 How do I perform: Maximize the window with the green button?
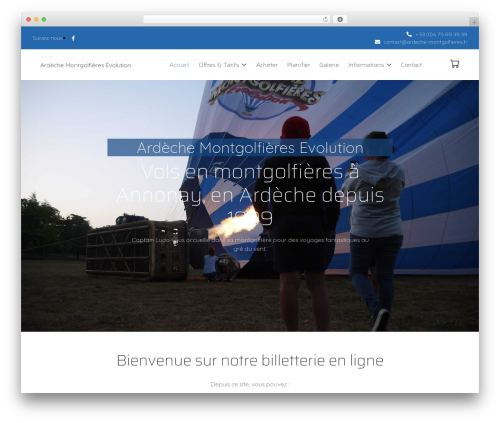[x=44, y=19]
